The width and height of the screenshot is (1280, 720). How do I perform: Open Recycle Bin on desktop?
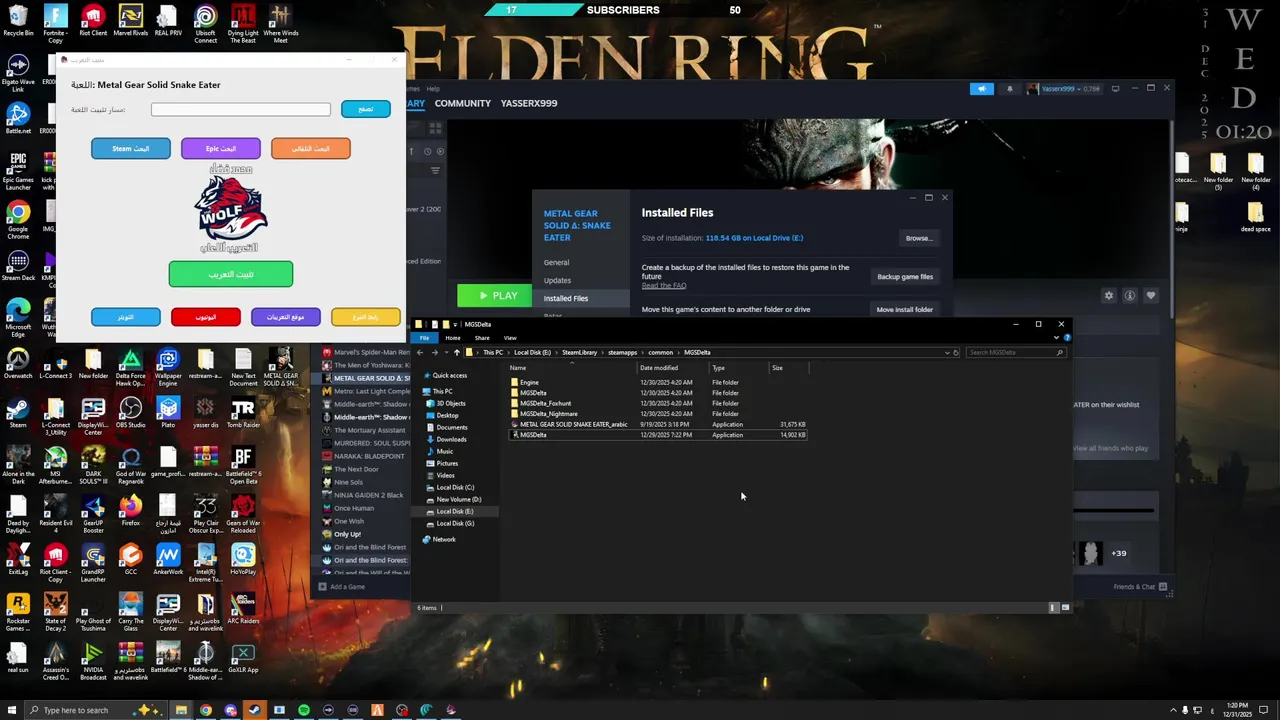coord(18,21)
